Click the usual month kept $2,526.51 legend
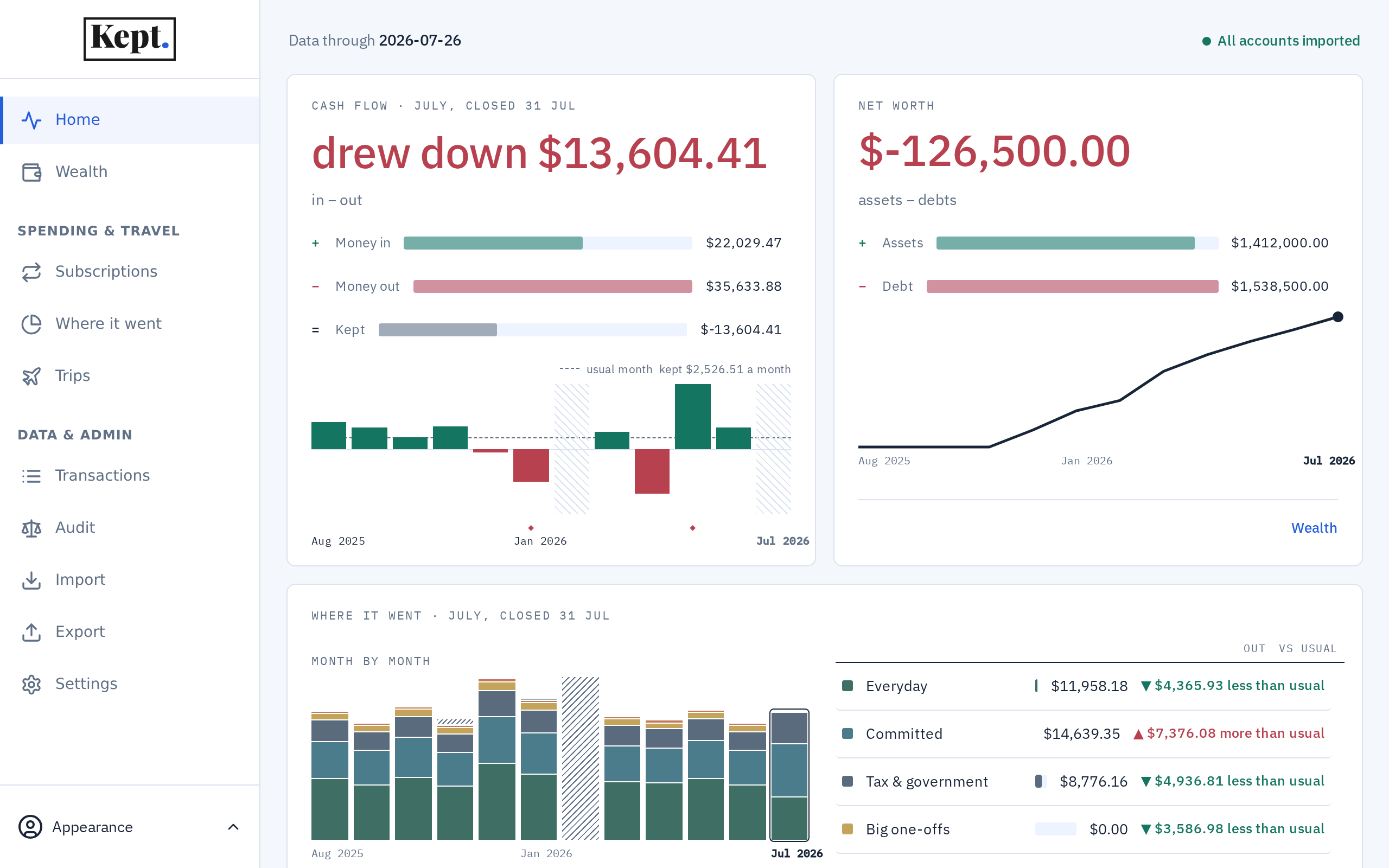 tap(675, 369)
